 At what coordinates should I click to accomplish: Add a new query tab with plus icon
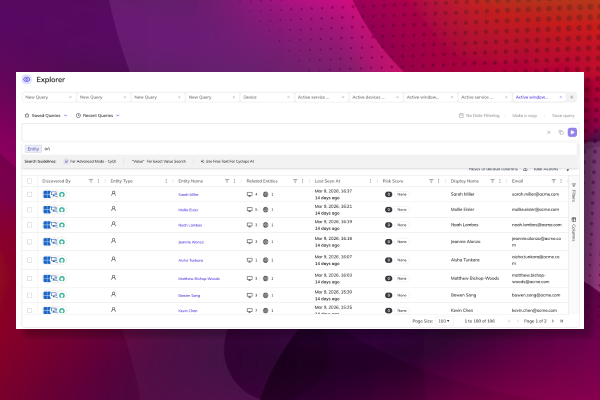(572, 97)
